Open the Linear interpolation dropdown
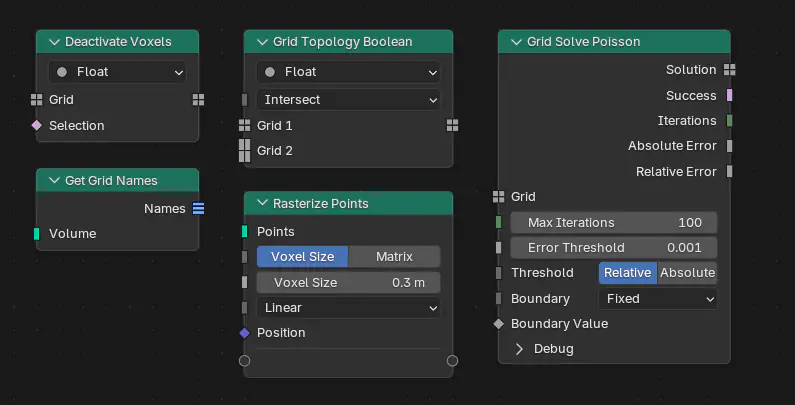The height and width of the screenshot is (405, 795). click(x=348, y=308)
